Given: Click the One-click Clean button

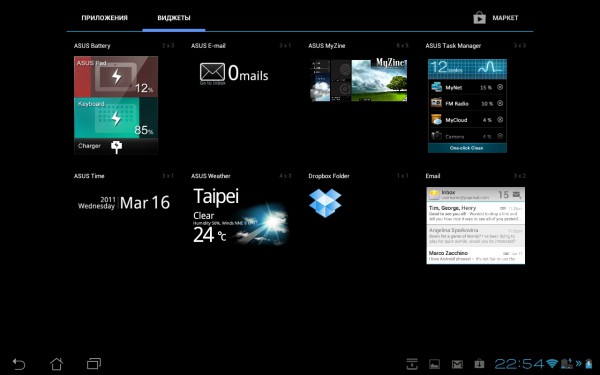Looking at the screenshot, I should click(467, 148).
